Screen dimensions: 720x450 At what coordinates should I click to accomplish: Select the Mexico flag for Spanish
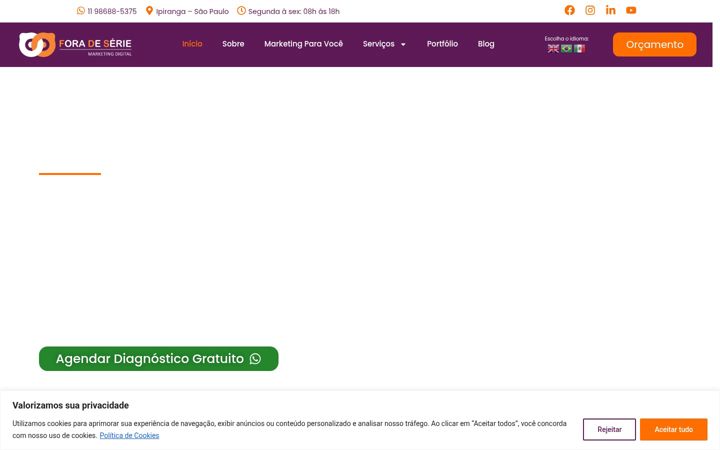[579, 49]
